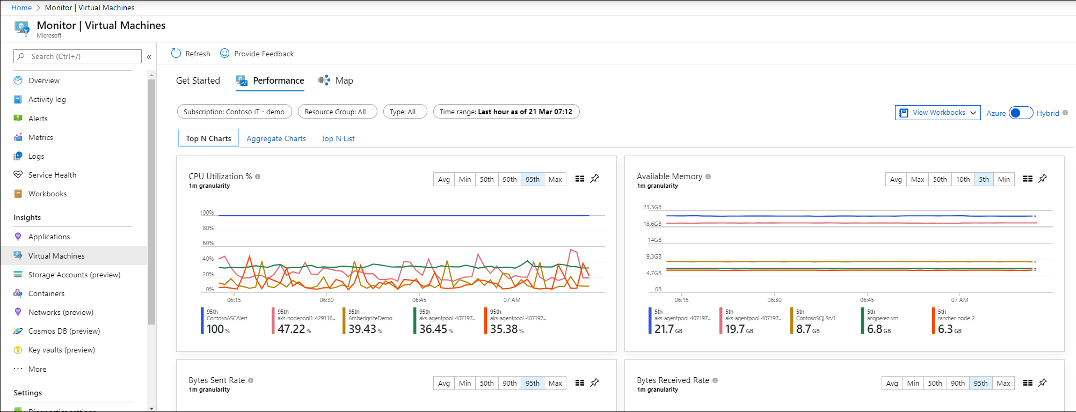This screenshot has width=1076, height=412.
Task: Click Available Memory info icon
Action: coord(707,176)
